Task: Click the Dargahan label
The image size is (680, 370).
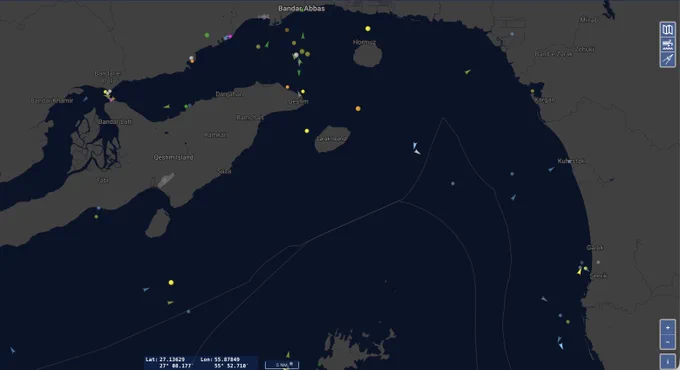Action: click(229, 94)
